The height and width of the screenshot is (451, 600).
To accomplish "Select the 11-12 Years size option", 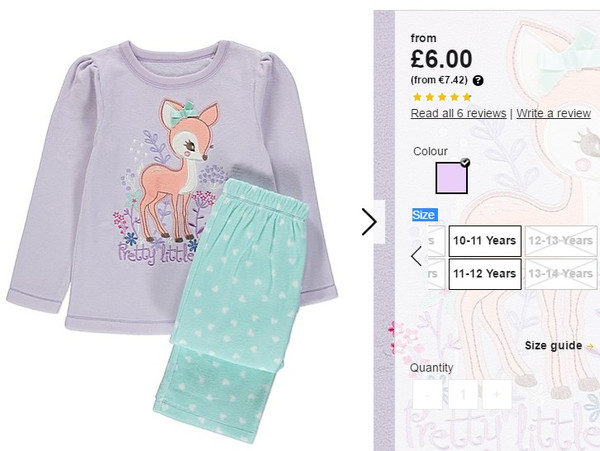I will click(485, 274).
